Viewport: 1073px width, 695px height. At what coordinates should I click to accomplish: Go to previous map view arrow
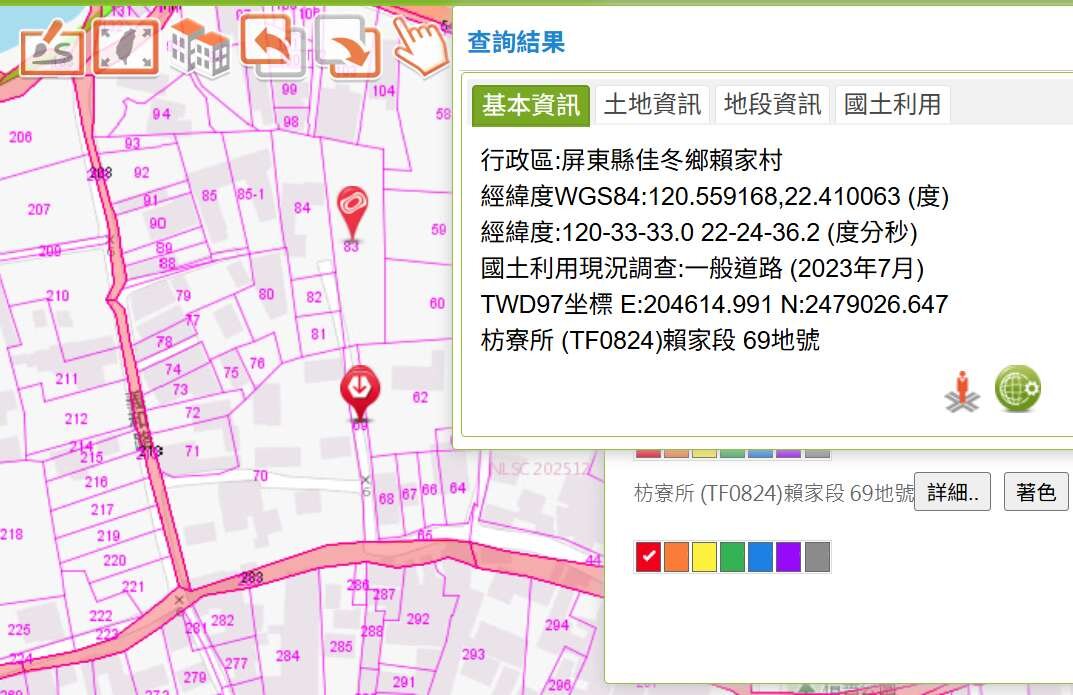pos(270,45)
